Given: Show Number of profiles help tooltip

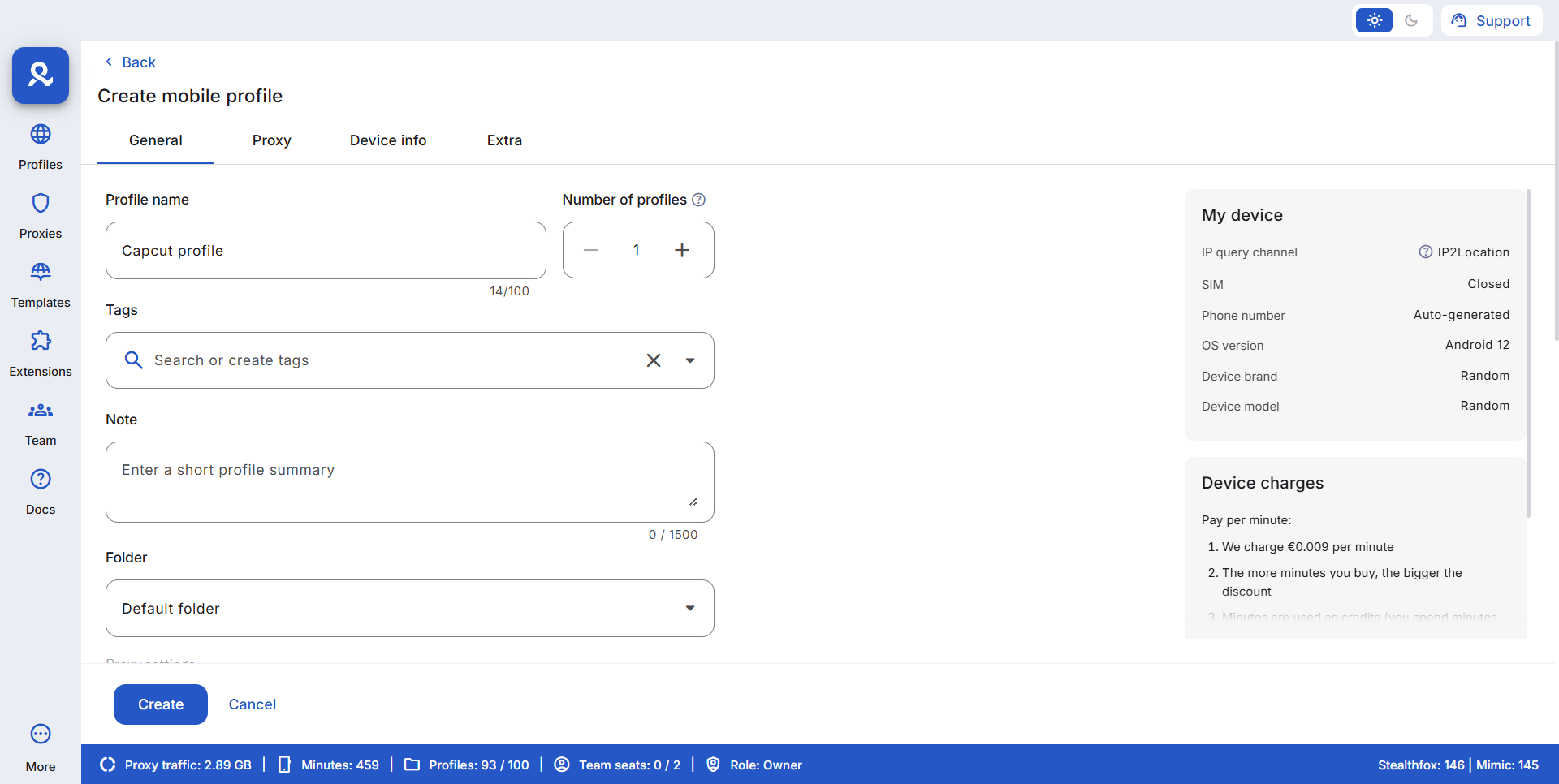Looking at the screenshot, I should click(698, 200).
